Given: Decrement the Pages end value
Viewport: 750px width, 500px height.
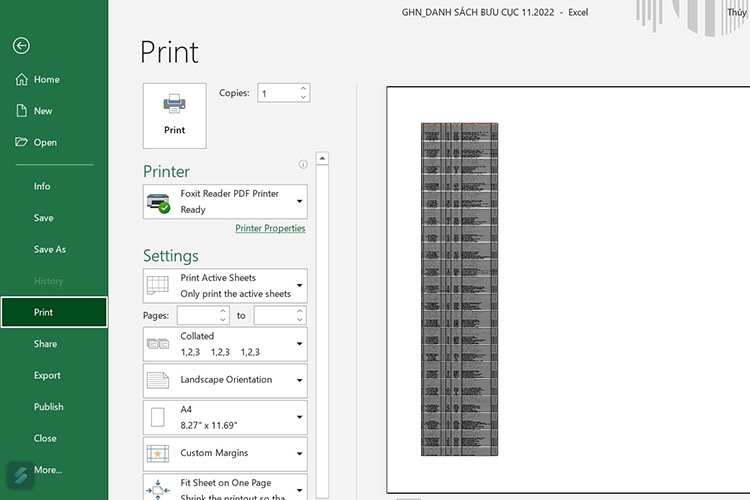Looking at the screenshot, I should [x=299, y=320].
